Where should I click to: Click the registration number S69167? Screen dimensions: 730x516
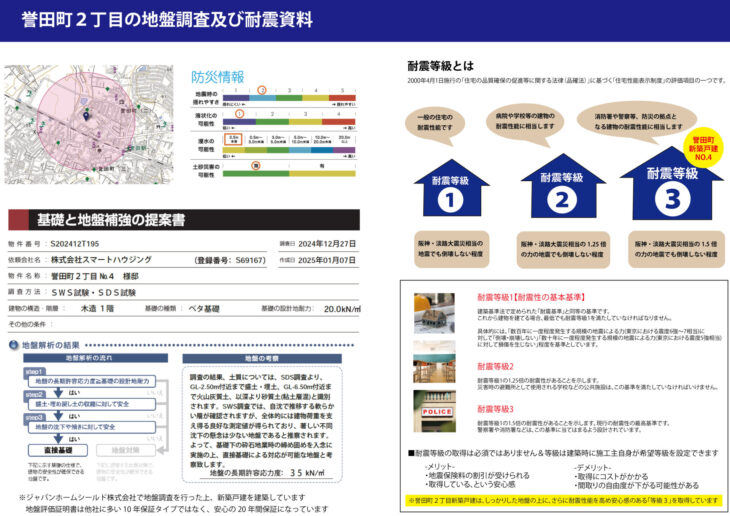pos(250,260)
